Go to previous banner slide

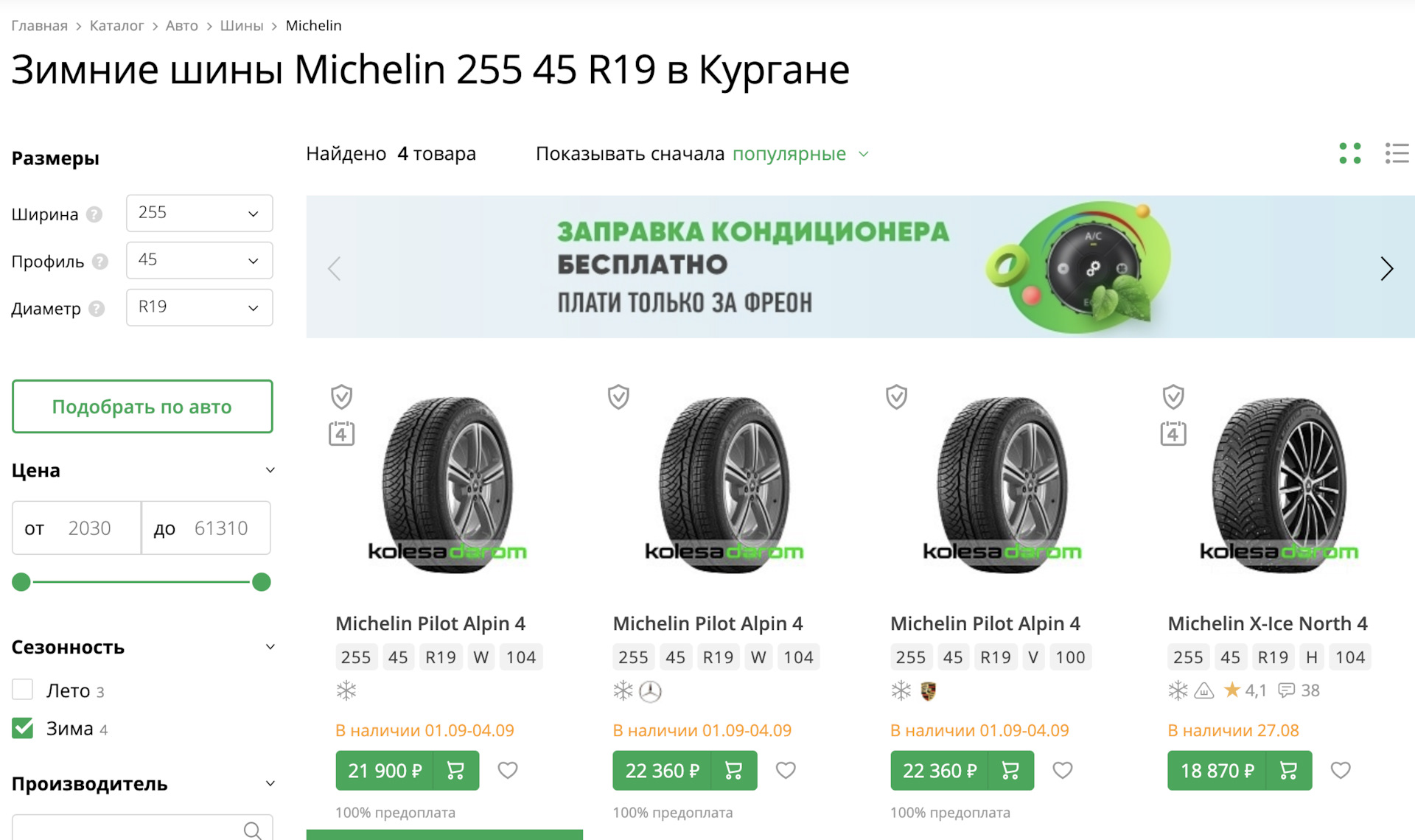[335, 268]
